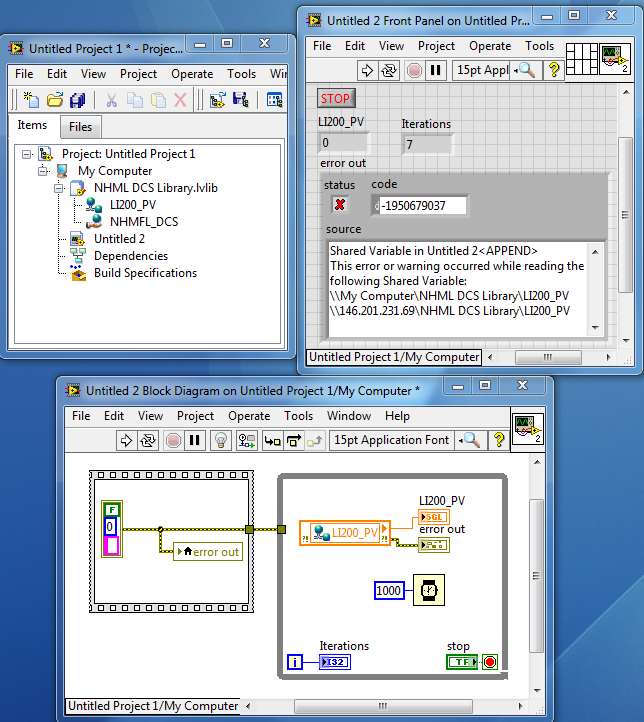Collapse My Computer tree node

(43, 171)
